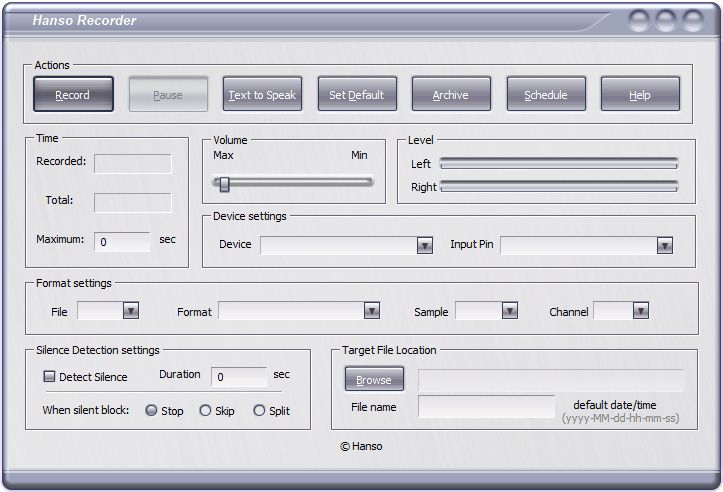The height and width of the screenshot is (492, 723).
Task: Click the Hanso Recorder title text
Action: pyautogui.click(x=84, y=20)
